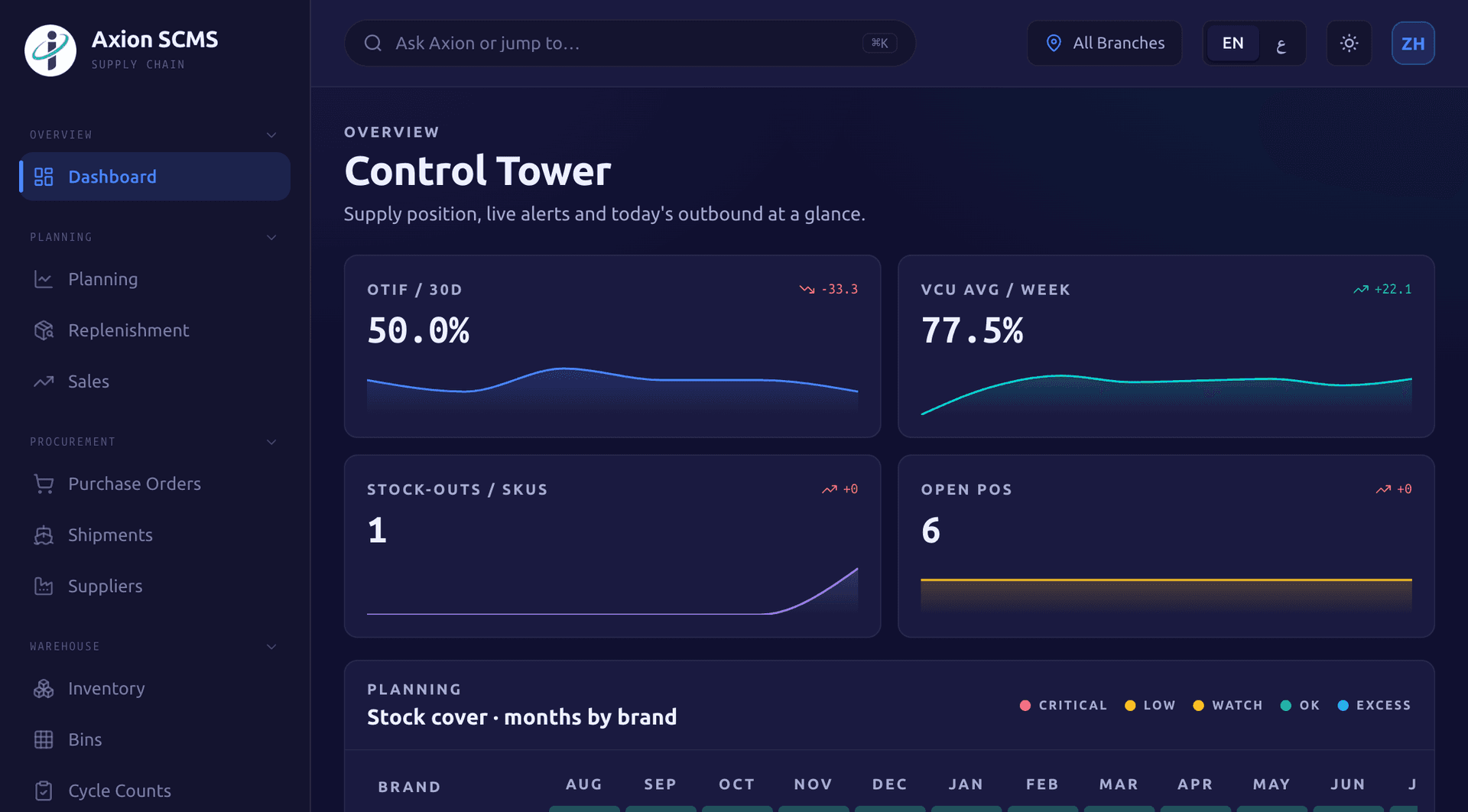The height and width of the screenshot is (812, 1468).
Task: Toggle light theme with sun icon
Action: tap(1349, 43)
